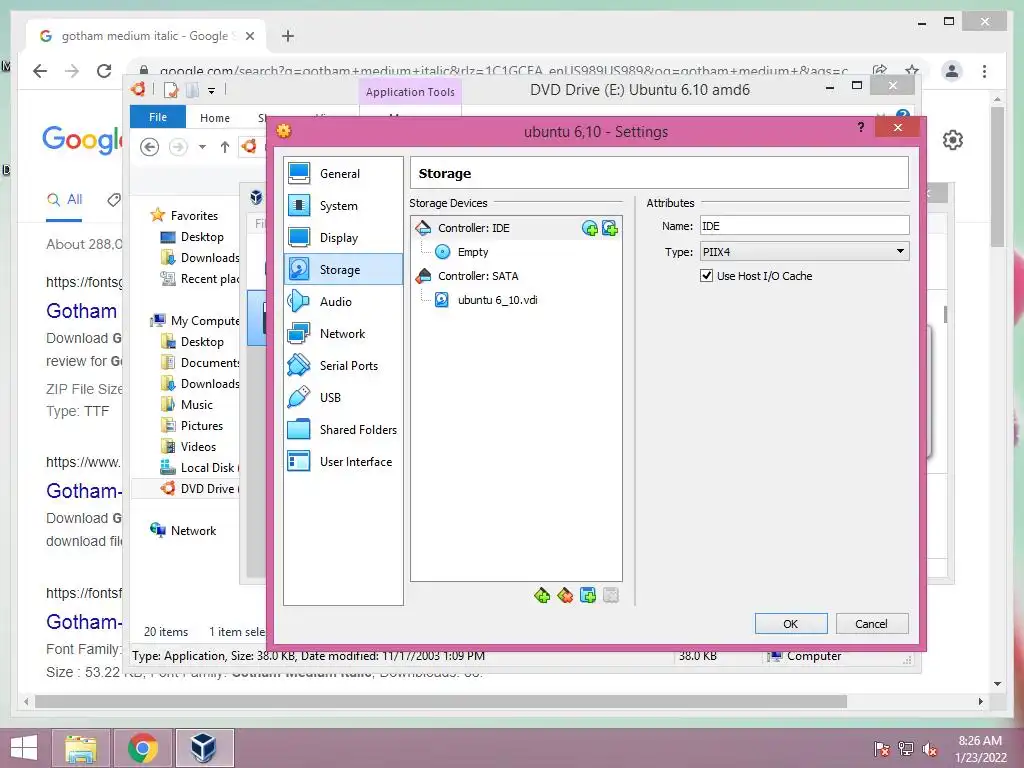This screenshot has height=768, width=1024.
Task: Switch to Chrome from the taskbar
Action: [x=143, y=748]
